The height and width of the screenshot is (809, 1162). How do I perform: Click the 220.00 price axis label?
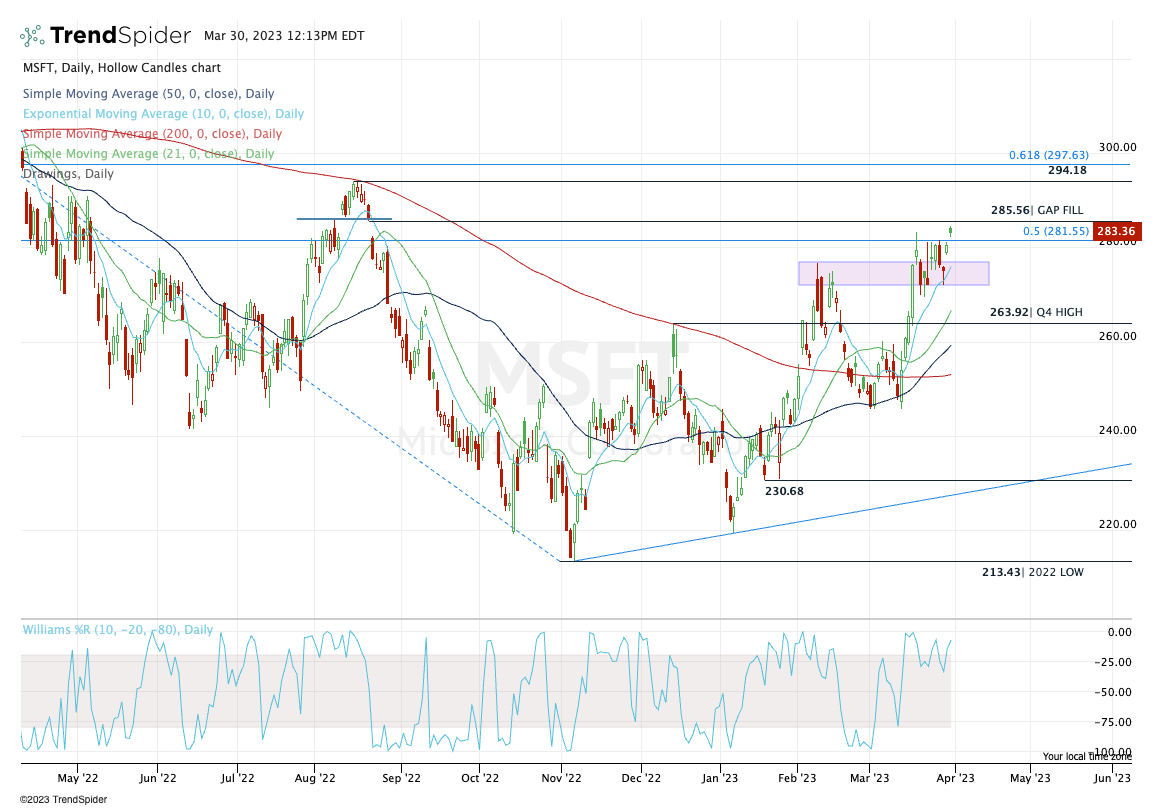coord(1118,524)
